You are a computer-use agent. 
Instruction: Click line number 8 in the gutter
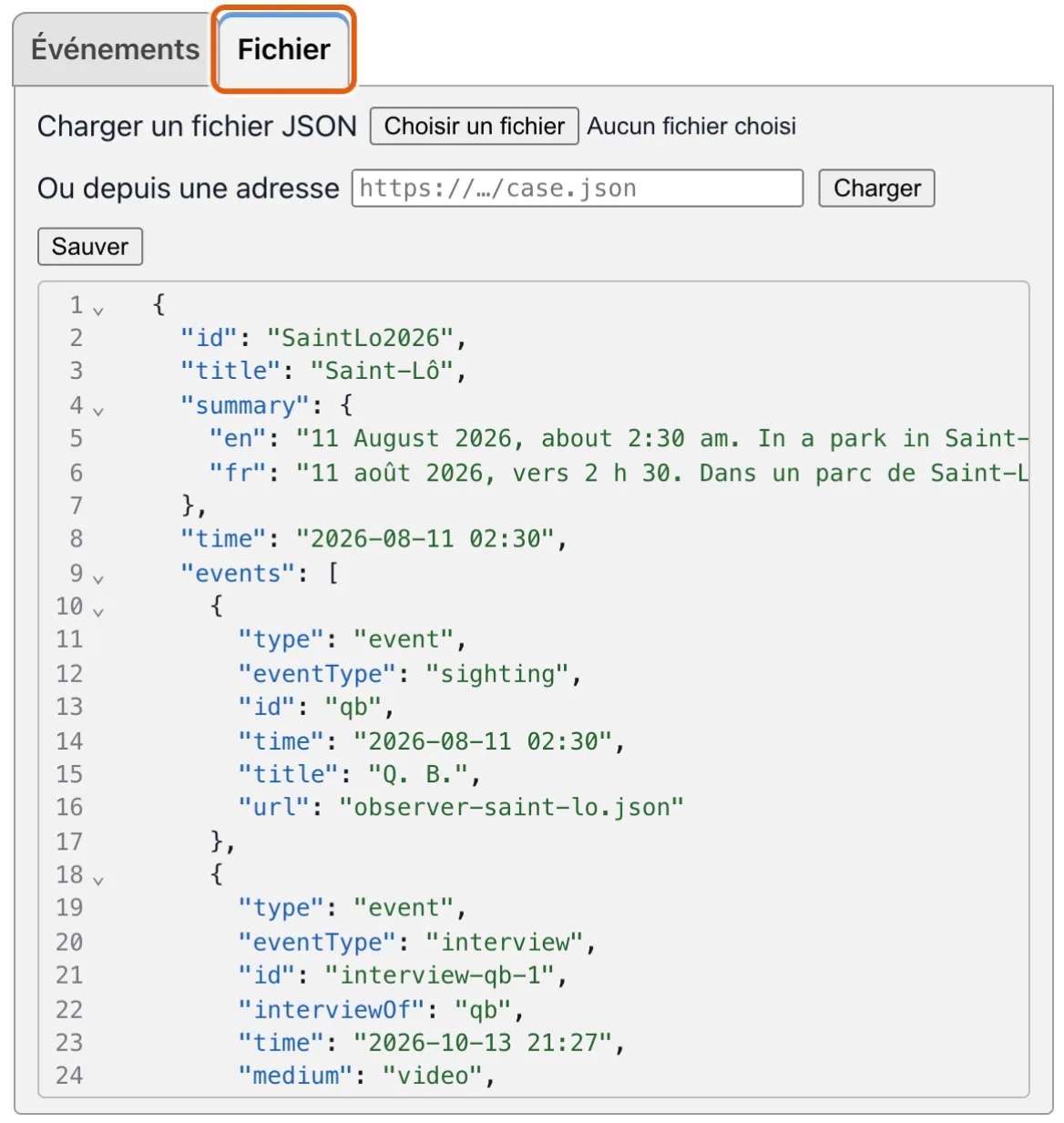click(77, 539)
